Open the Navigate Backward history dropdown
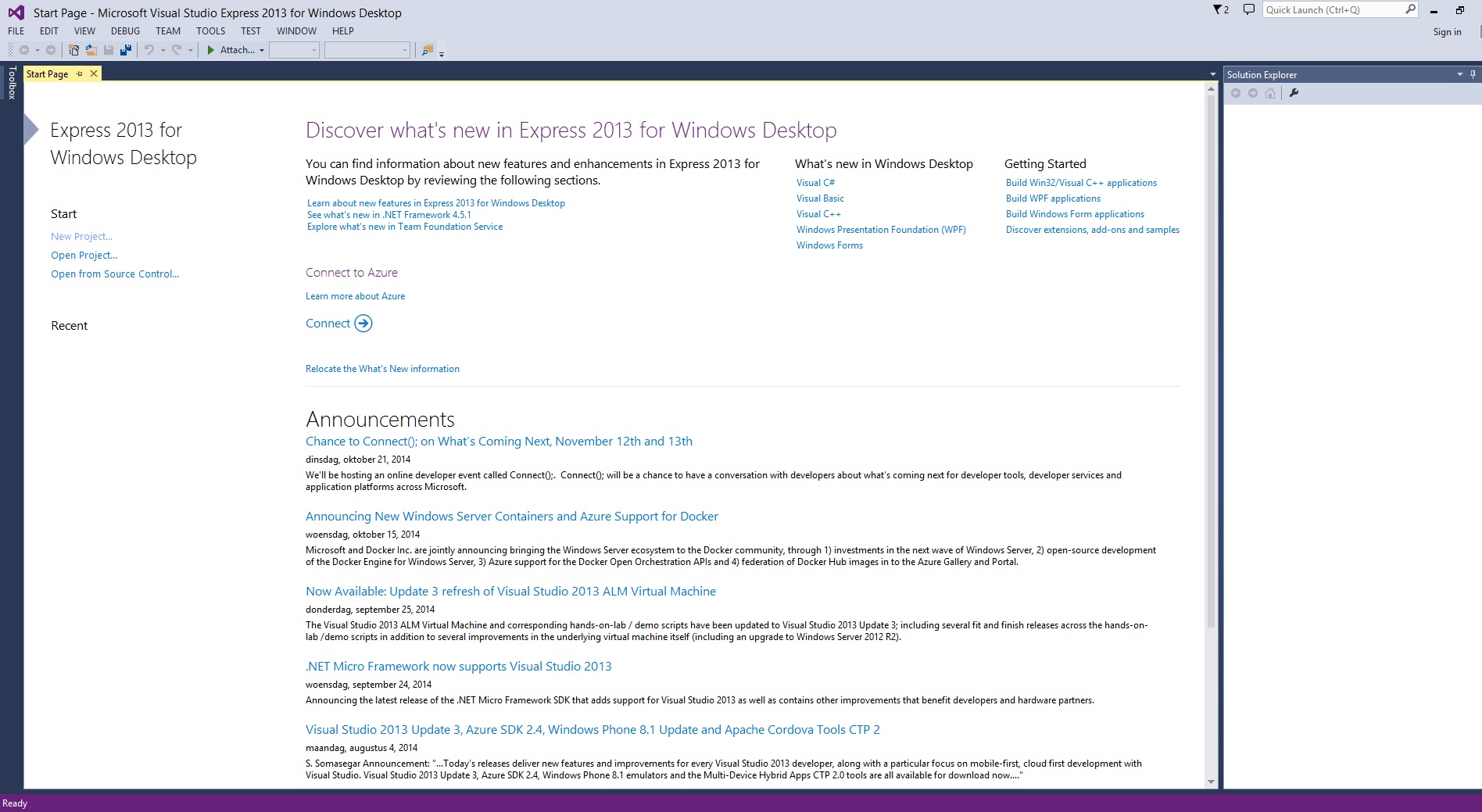 tap(37, 50)
